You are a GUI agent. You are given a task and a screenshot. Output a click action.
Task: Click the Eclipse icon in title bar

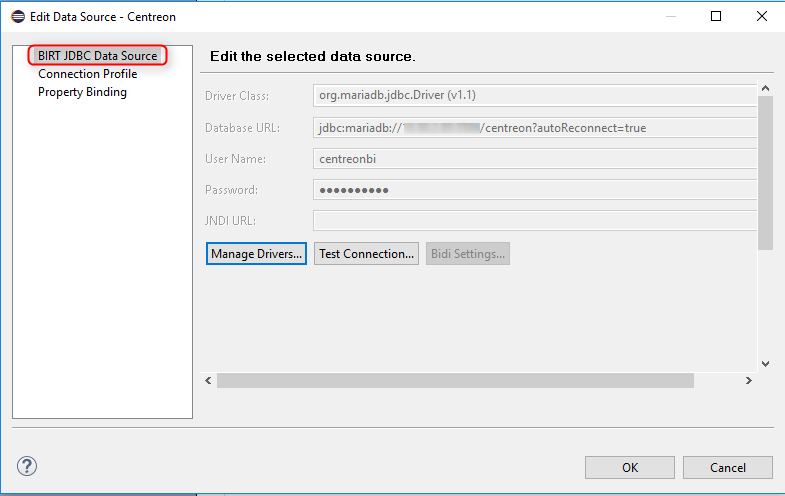17,16
